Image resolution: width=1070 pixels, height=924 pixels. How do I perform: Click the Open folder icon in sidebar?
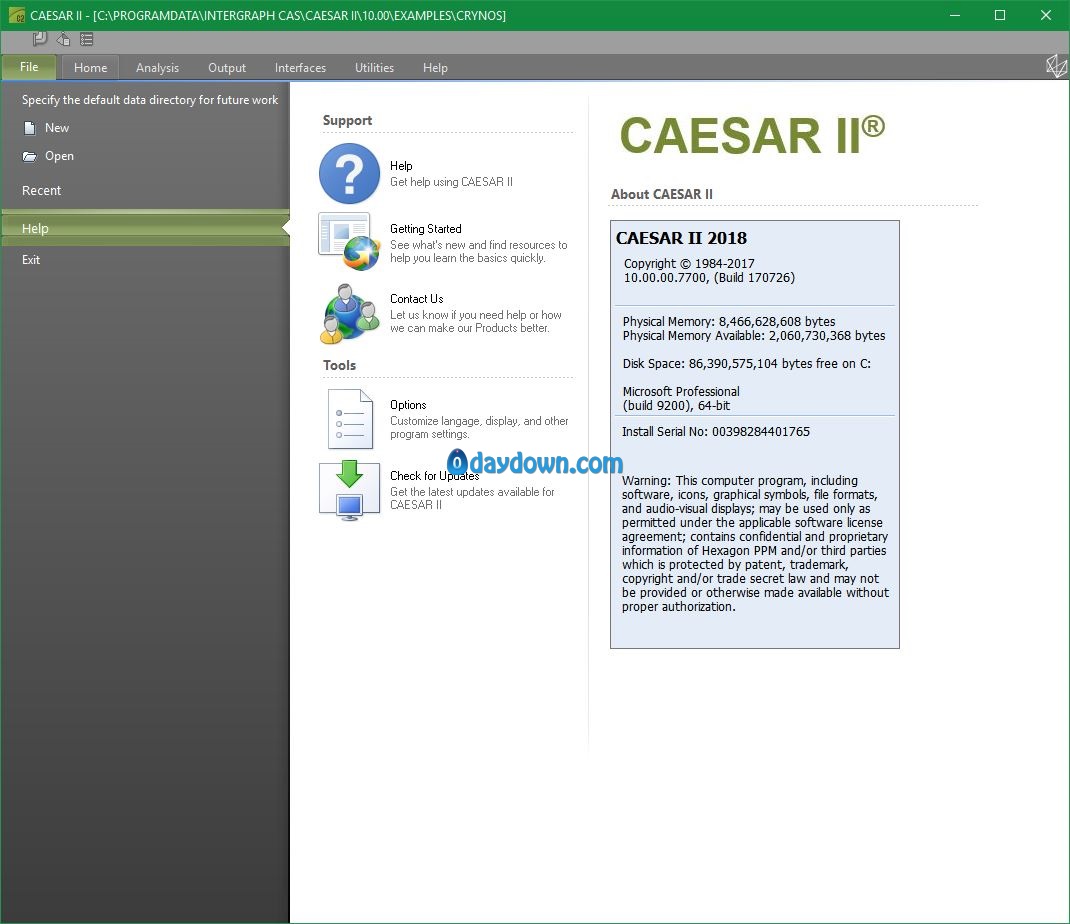tap(29, 156)
